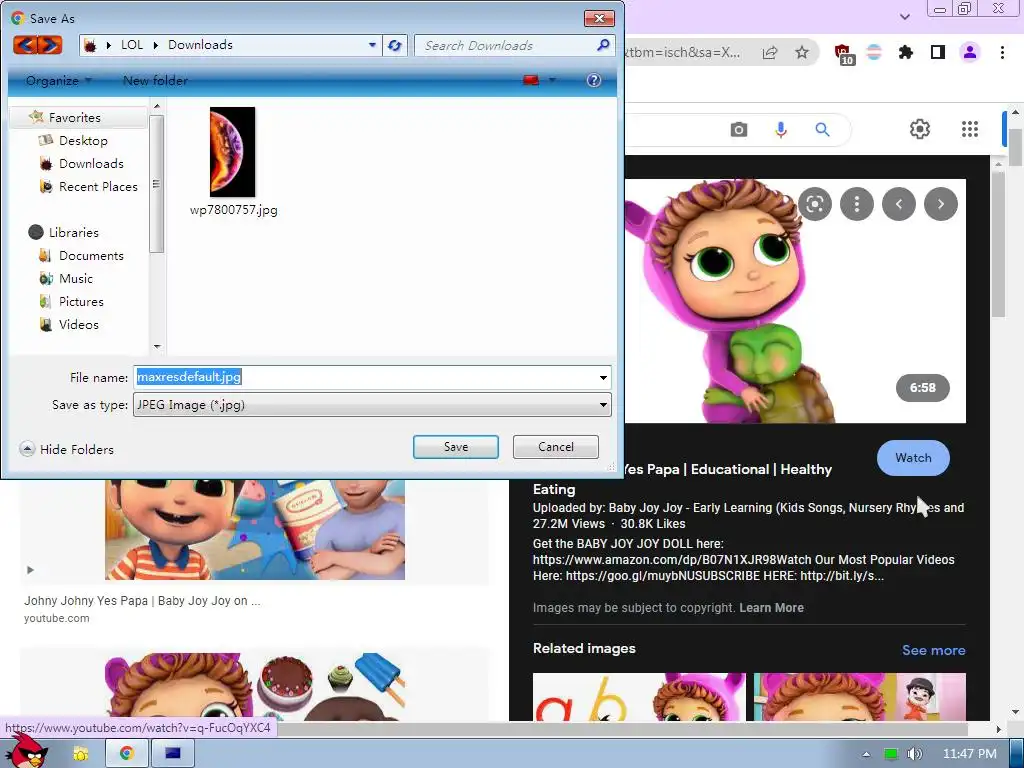
Task: Click the striped flag extension icon
Action: (874, 52)
